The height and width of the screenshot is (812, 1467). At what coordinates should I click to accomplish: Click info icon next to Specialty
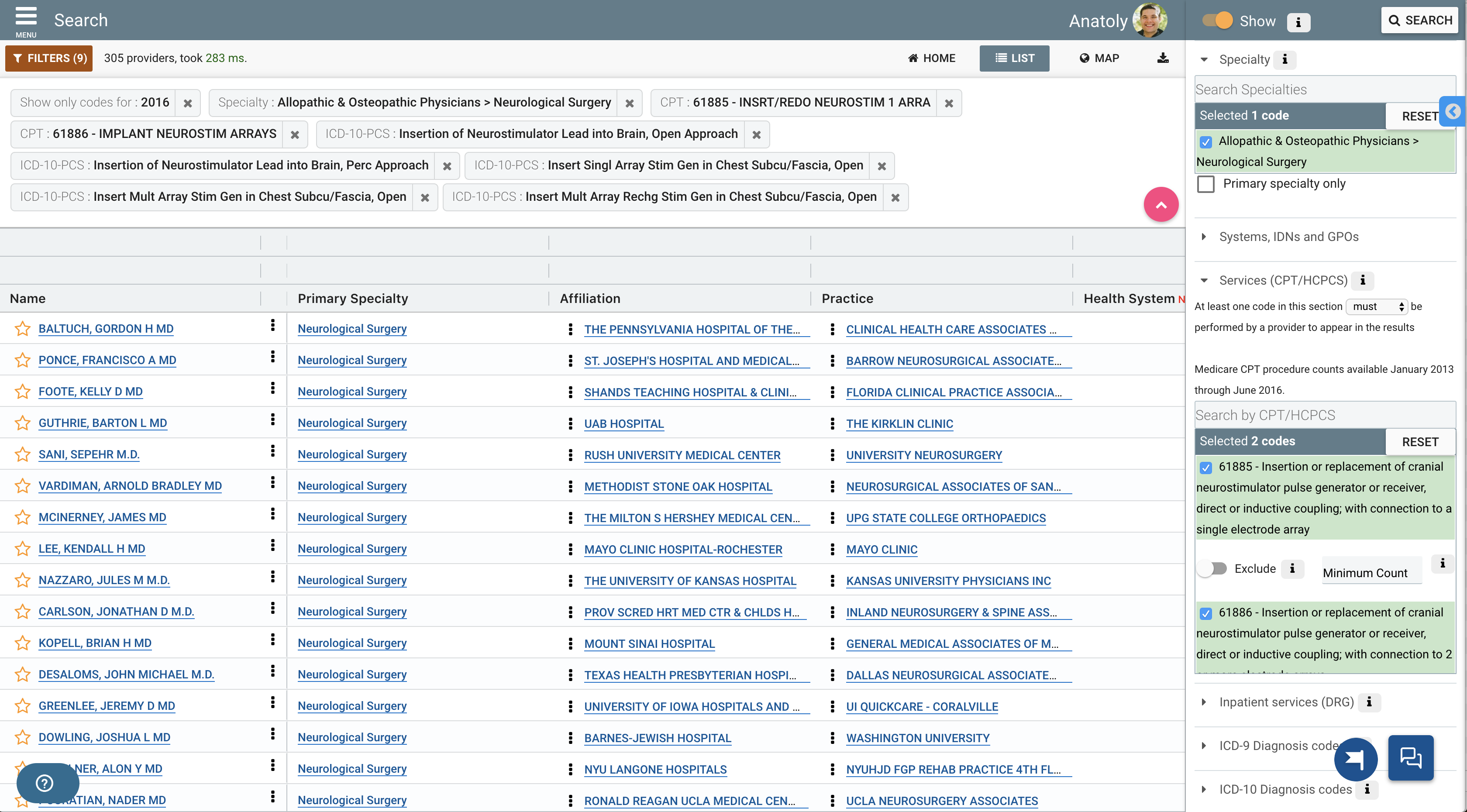[x=1285, y=59]
